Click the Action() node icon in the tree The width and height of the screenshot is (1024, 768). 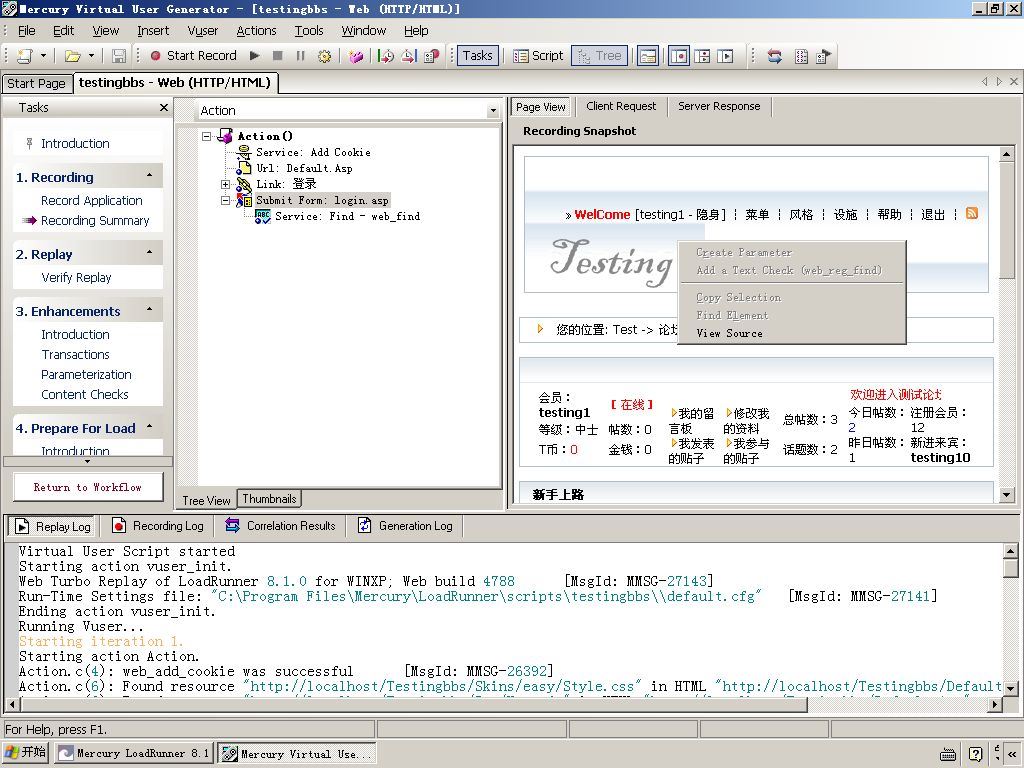[x=225, y=136]
